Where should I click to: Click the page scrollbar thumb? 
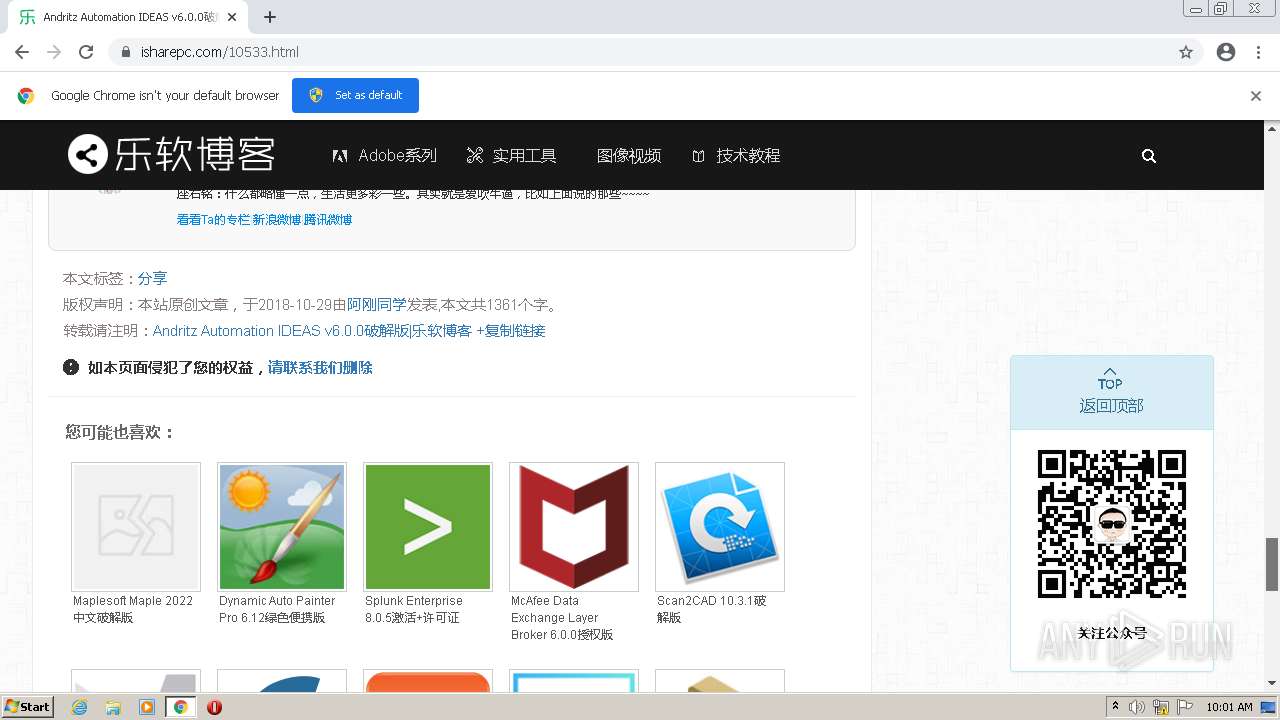(x=1272, y=564)
